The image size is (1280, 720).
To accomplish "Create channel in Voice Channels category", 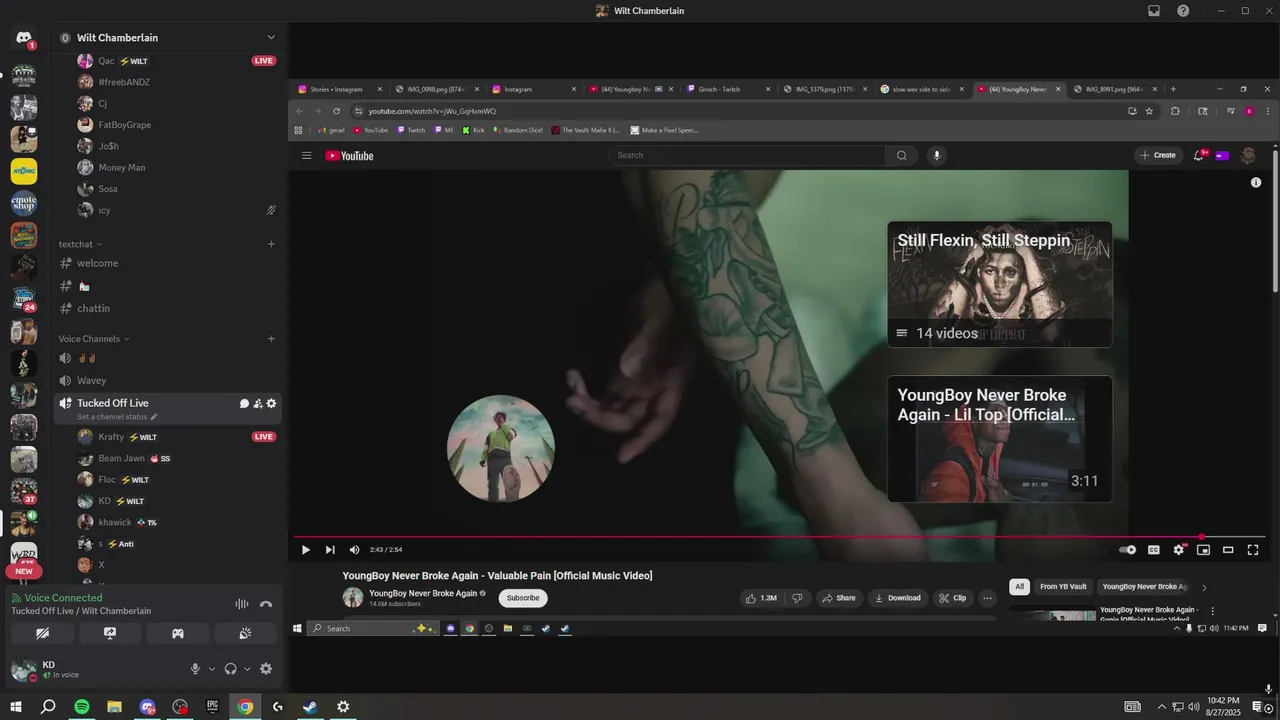I will 271,339.
